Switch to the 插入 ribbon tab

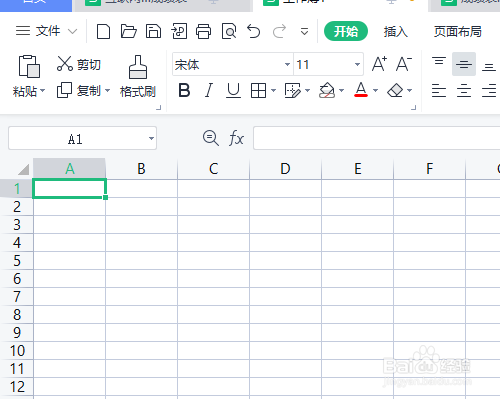395,32
